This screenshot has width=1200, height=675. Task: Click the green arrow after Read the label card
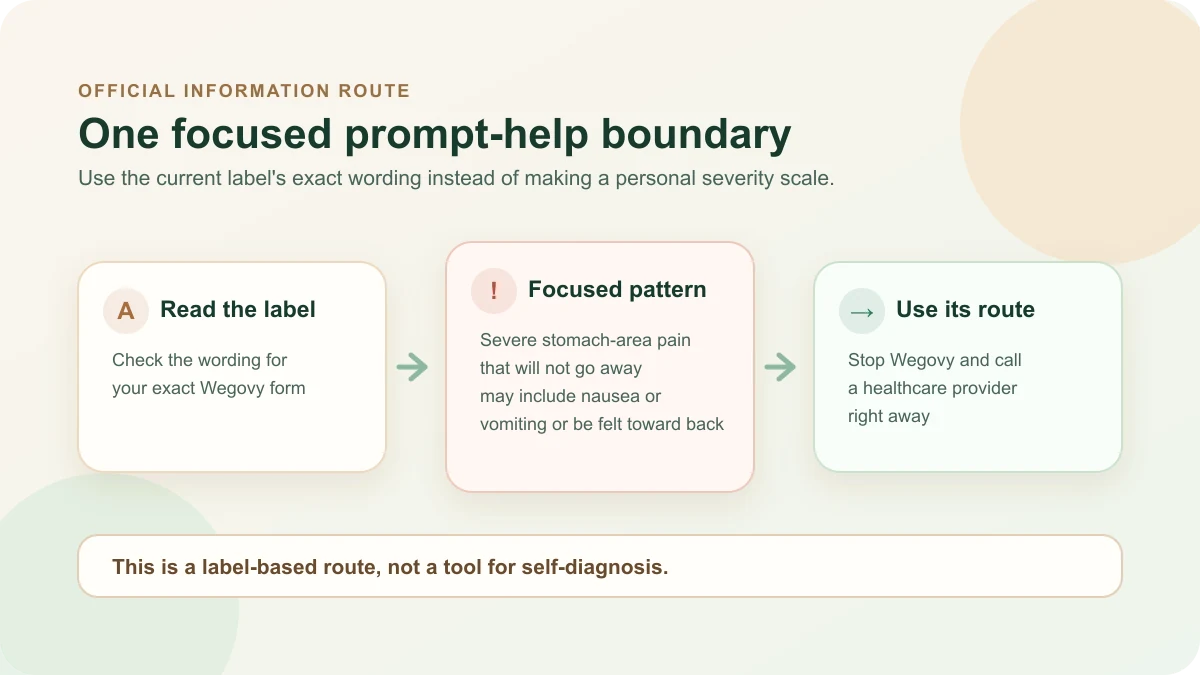(x=412, y=367)
